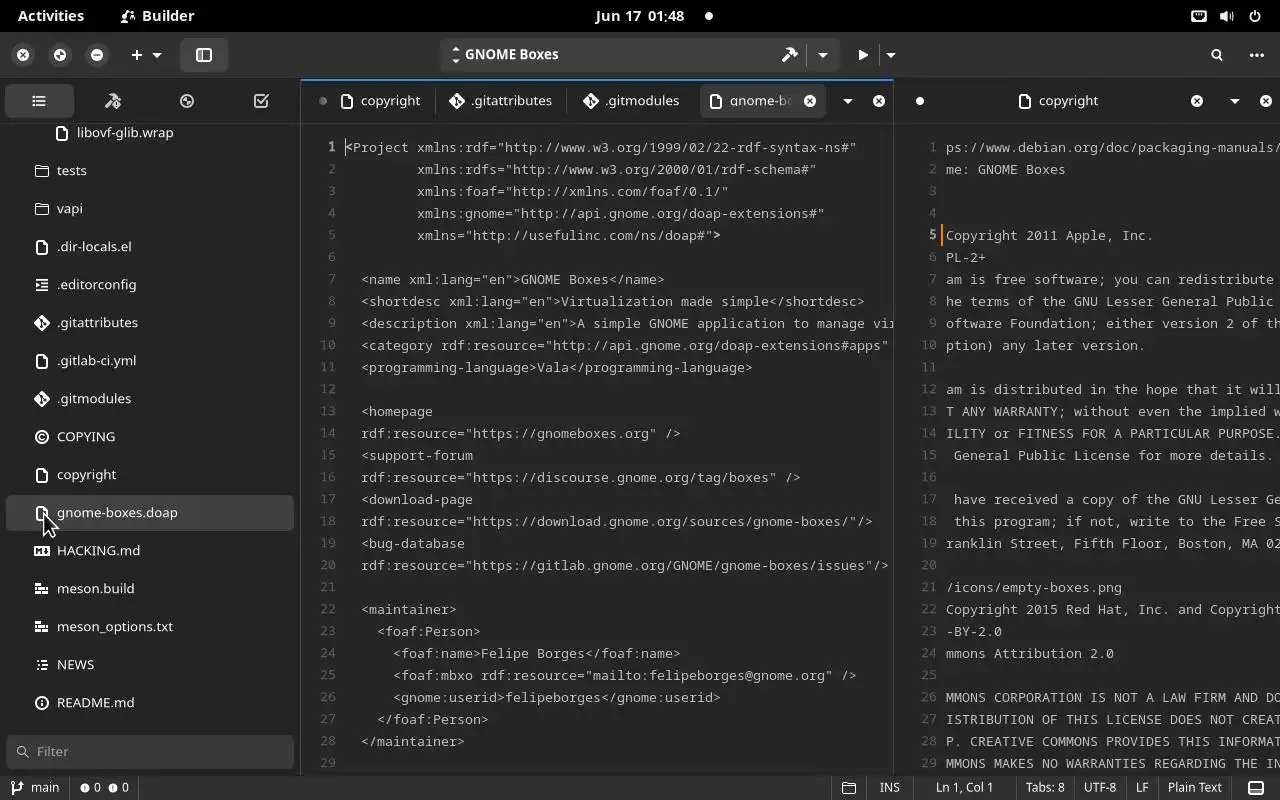Open the LF line ending selector
This screenshot has width=1280, height=800.
click(x=1142, y=788)
